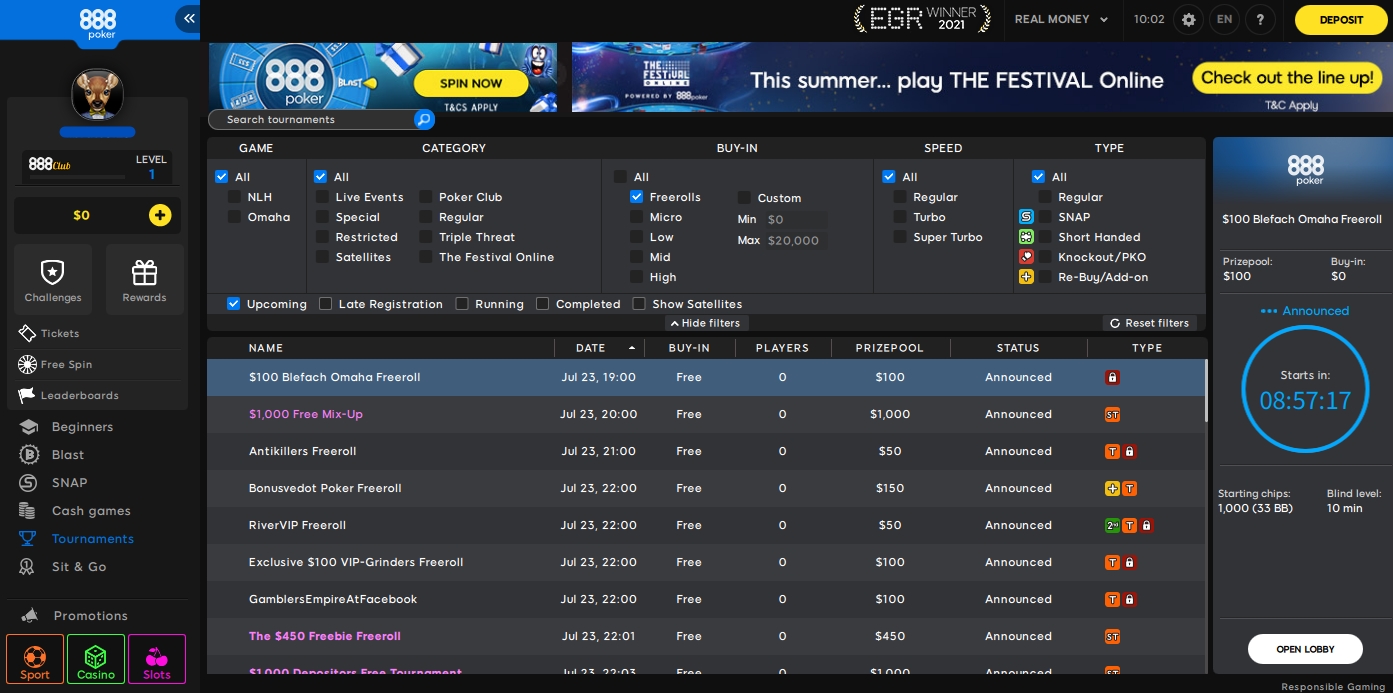
Task: Sort by the Date column header
Action: [598, 348]
